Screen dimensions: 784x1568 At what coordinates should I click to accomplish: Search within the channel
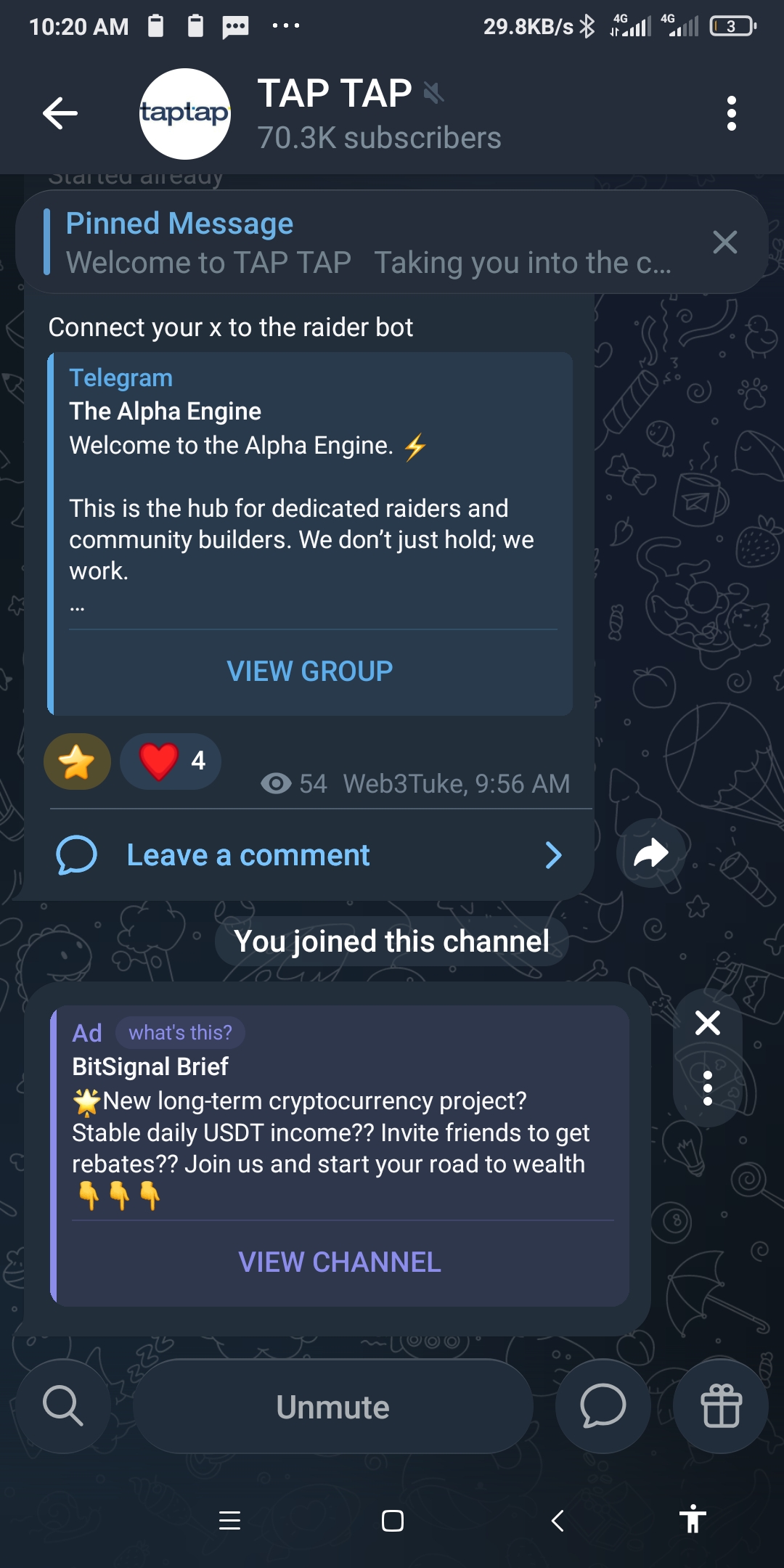coord(63,1406)
